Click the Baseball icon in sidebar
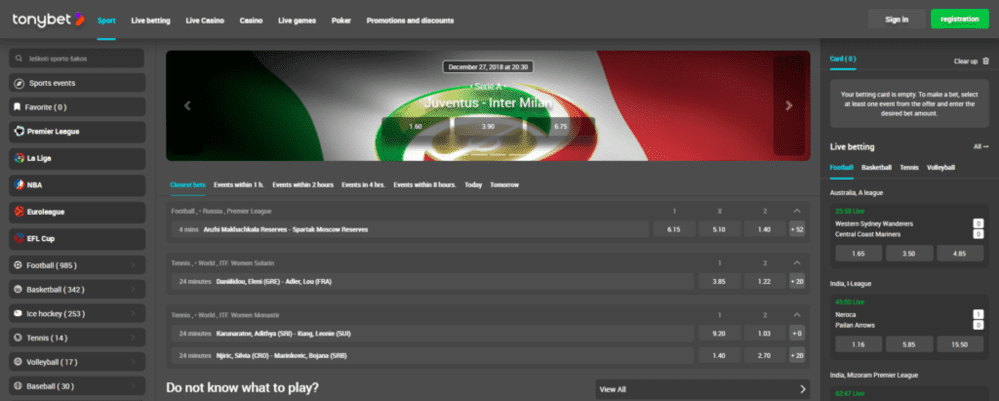 [x=18, y=386]
